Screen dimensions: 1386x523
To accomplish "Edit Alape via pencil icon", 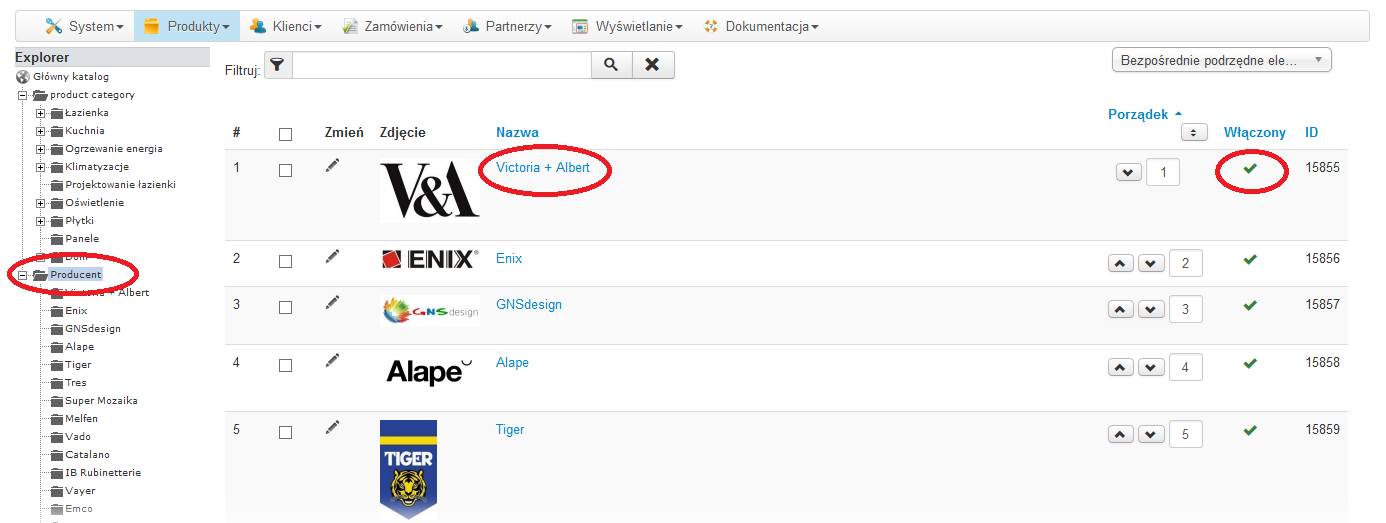I will click(x=333, y=361).
